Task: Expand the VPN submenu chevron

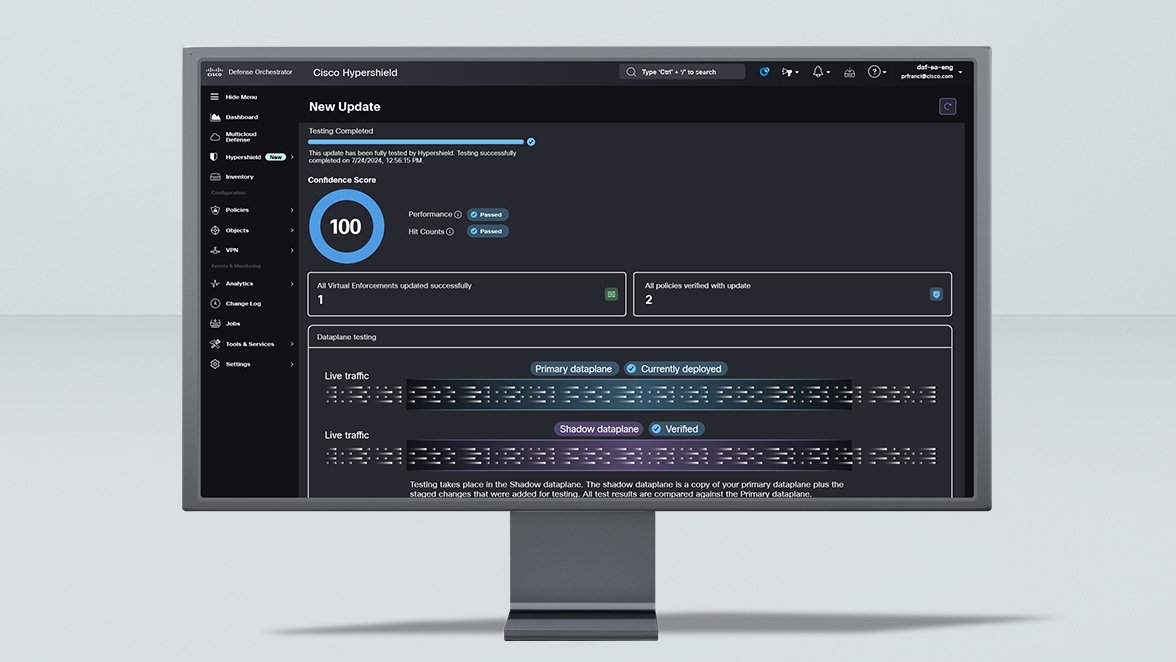Action: pyautogui.click(x=292, y=250)
